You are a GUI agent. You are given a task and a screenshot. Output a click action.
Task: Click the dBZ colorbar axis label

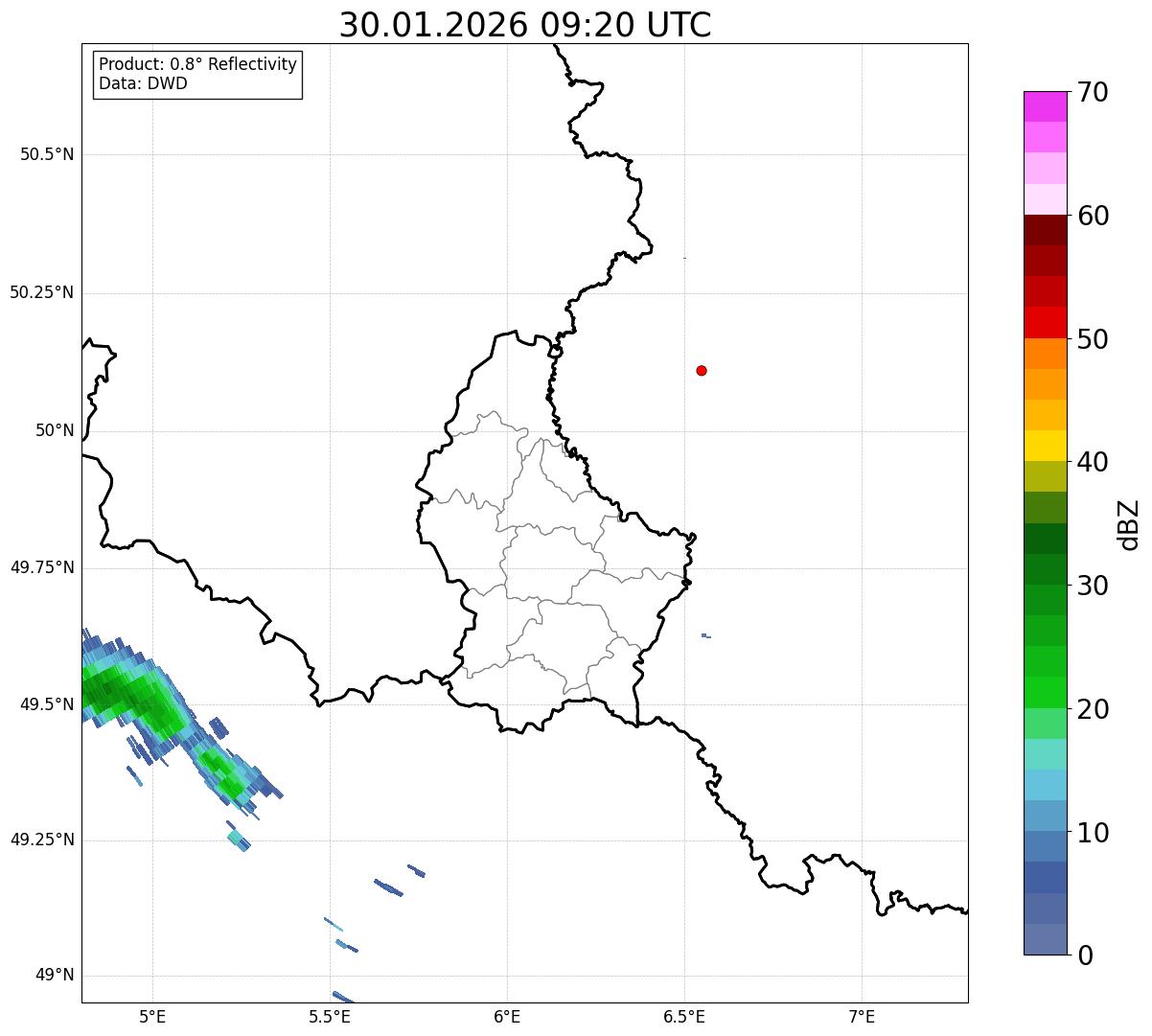[x=1129, y=524]
